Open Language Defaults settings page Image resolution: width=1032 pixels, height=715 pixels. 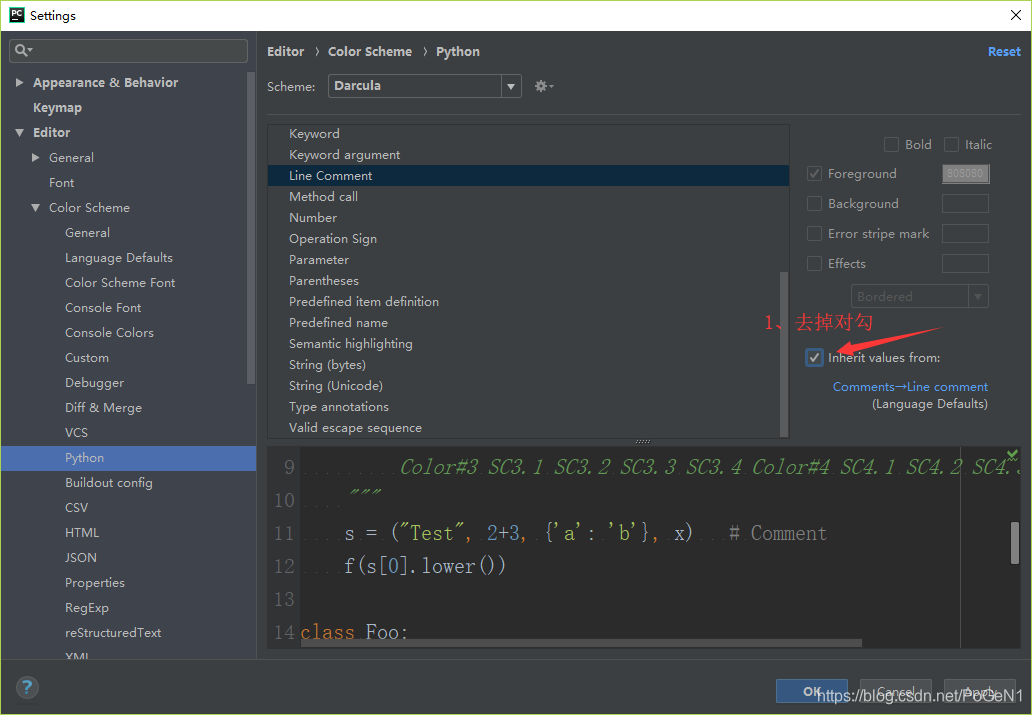[118, 257]
